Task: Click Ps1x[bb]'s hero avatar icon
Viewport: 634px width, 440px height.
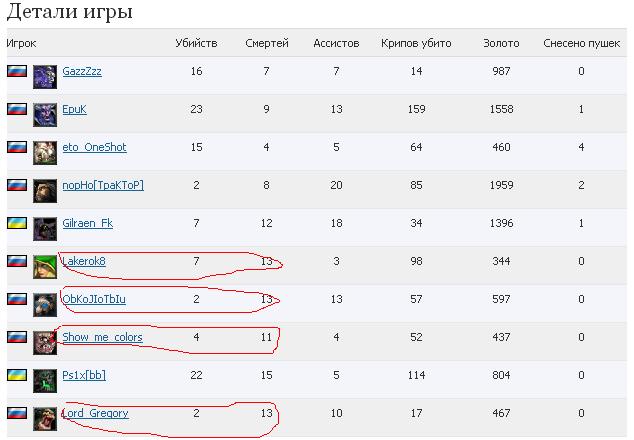Action: [x=45, y=381]
